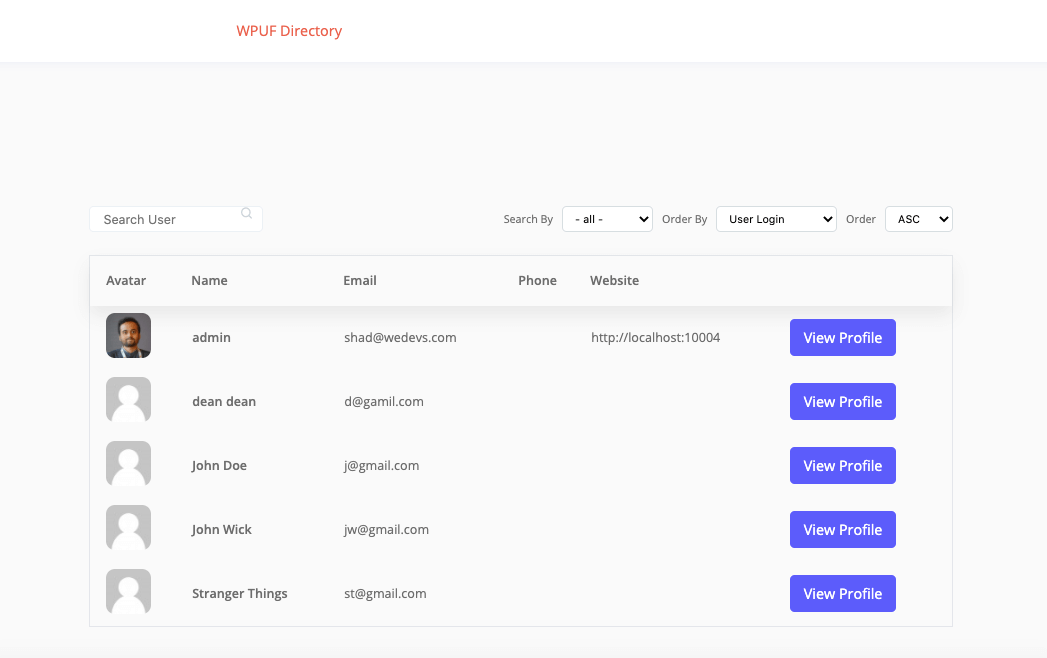This screenshot has height=658, width=1047.
Task: Open the Order ASC dropdown
Action: [919, 219]
